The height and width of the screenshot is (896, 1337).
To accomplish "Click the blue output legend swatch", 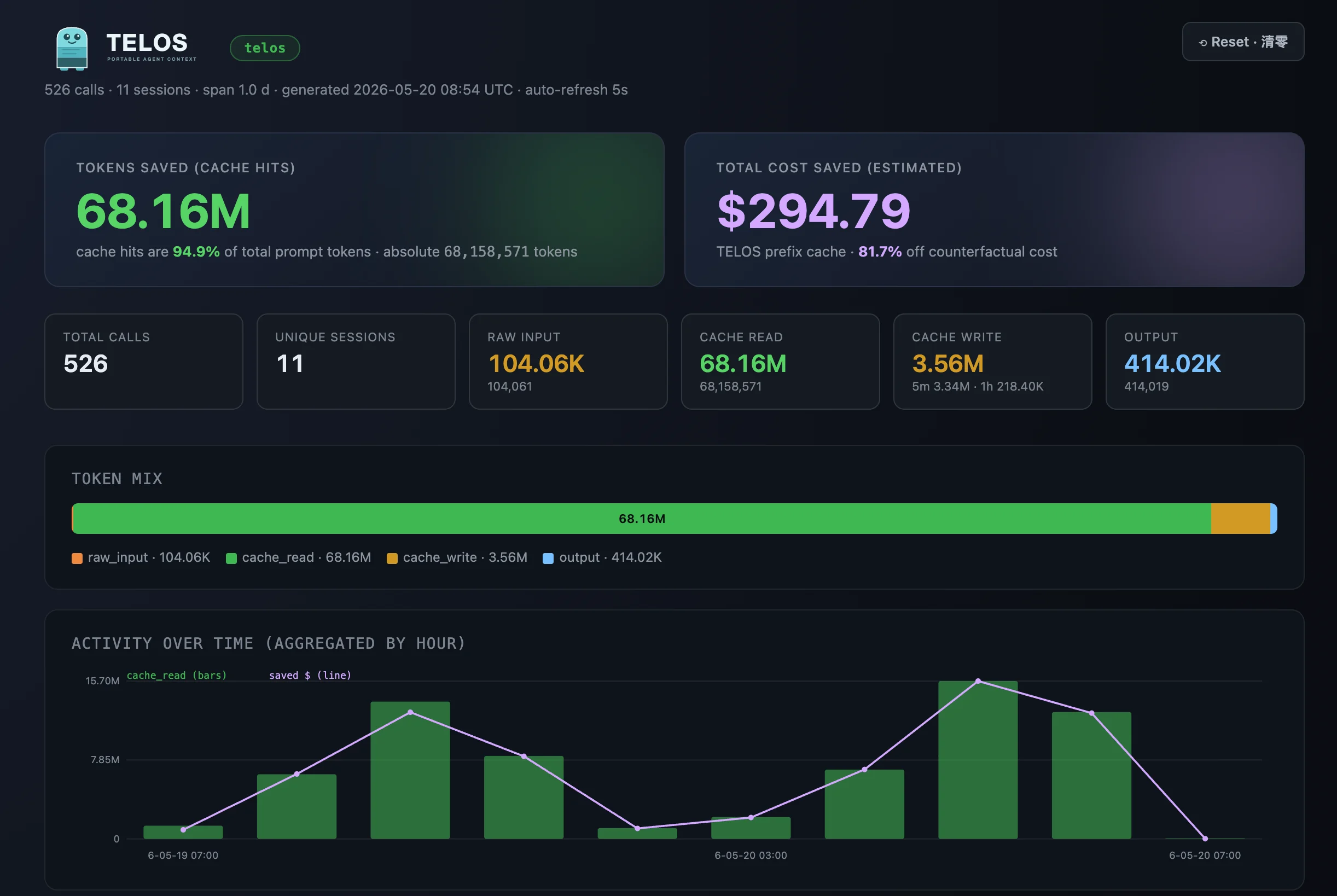I will (548, 558).
